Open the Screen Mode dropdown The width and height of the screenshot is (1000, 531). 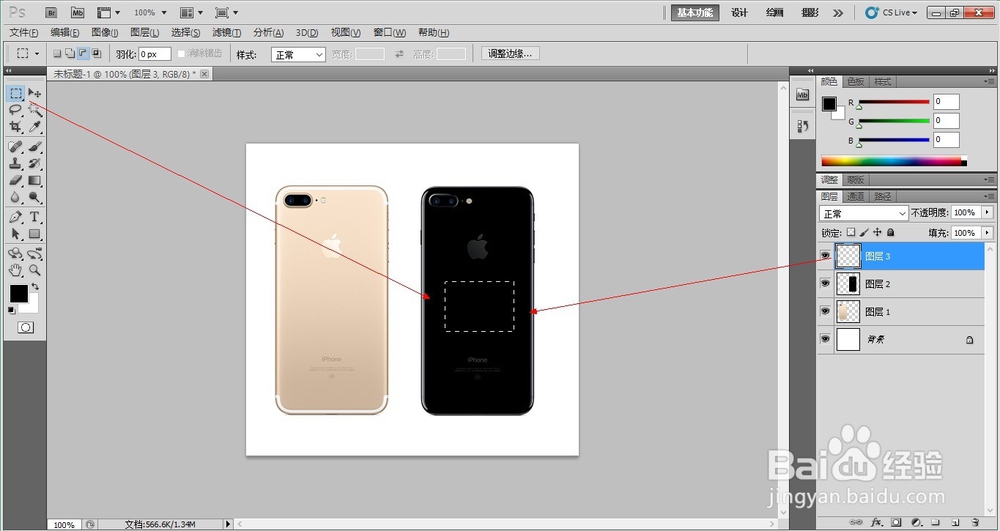click(226, 12)
